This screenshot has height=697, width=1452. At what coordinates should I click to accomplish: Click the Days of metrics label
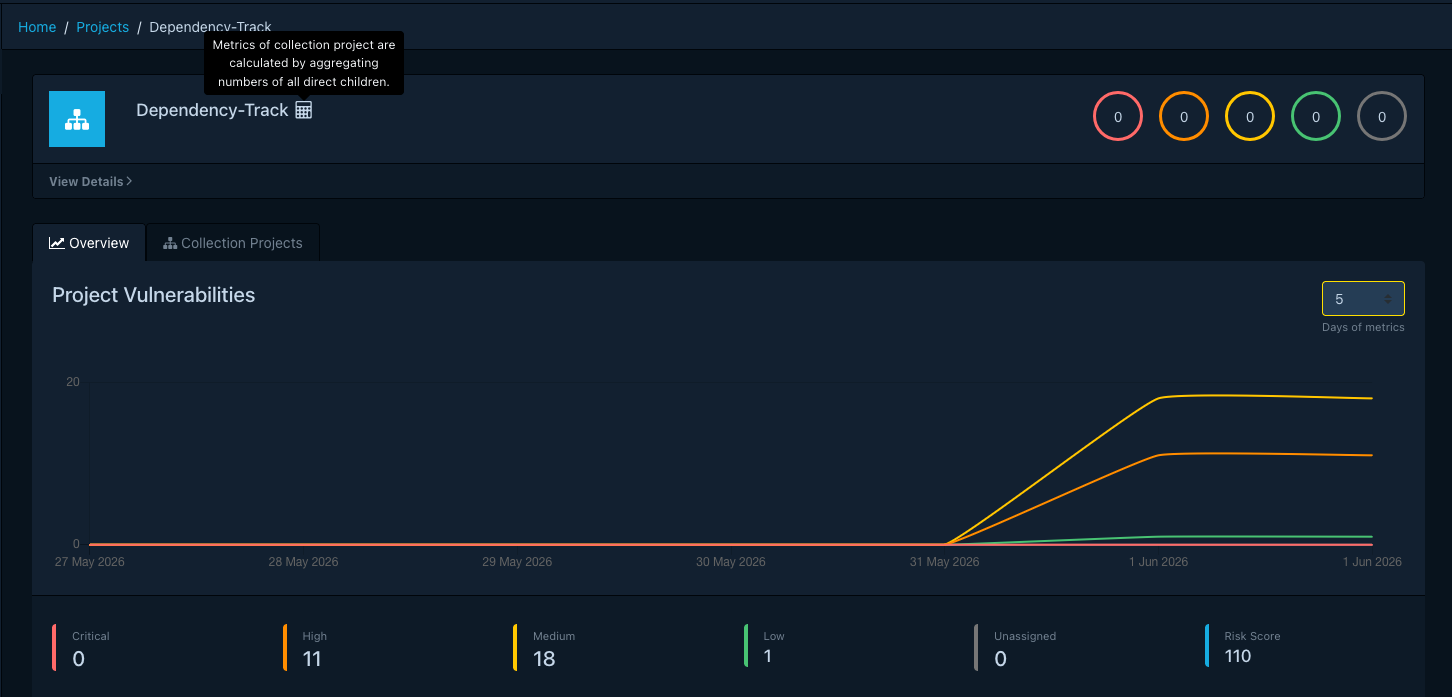1363,327
